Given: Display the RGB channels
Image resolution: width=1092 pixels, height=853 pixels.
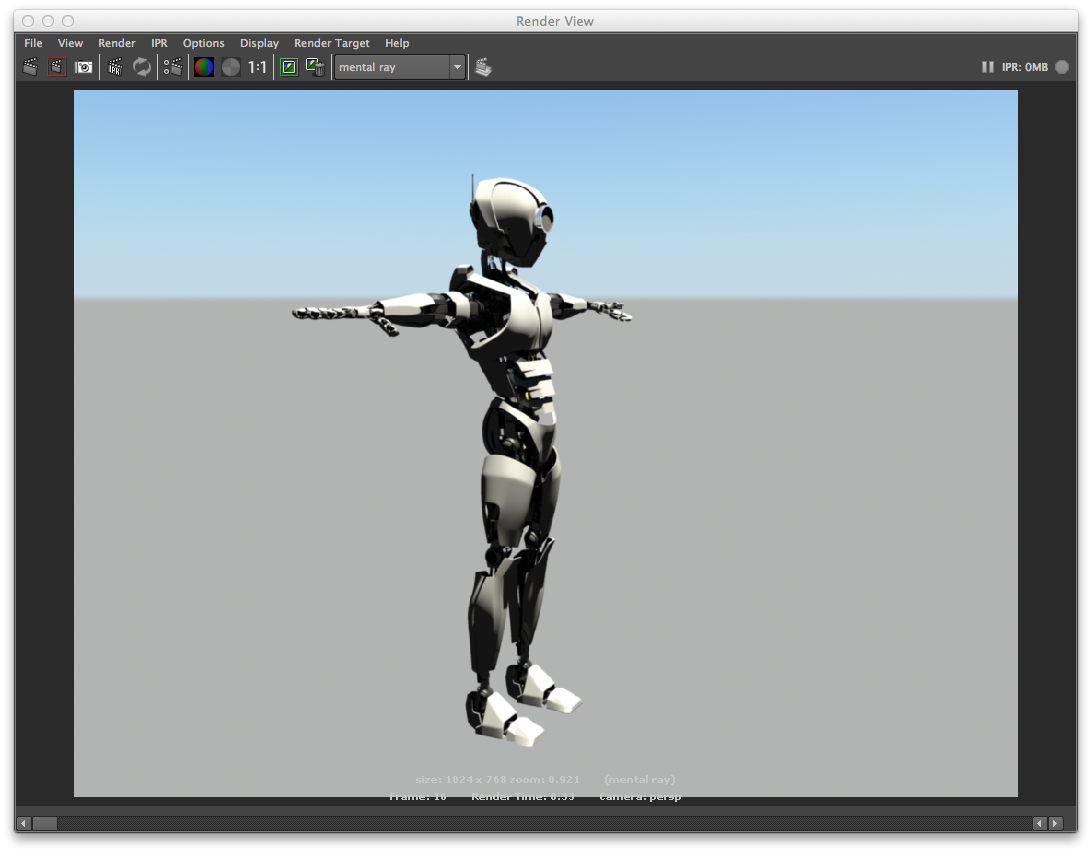Looking at the screenshot, I should coord(203,67).
